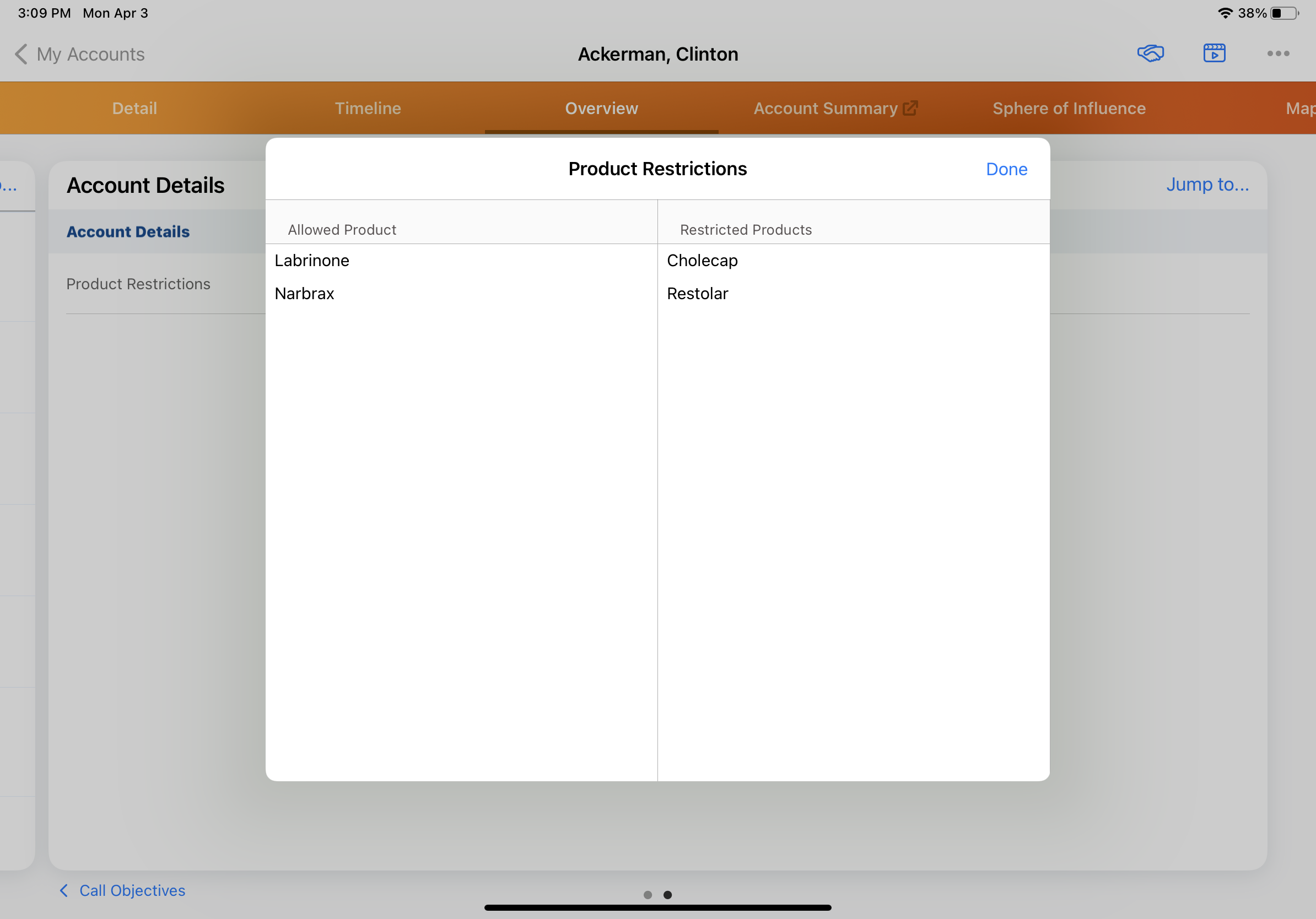Open the Sphere of Influence tab
The width and height of the screenshot is (1316, 919).
coord(1069,109)
